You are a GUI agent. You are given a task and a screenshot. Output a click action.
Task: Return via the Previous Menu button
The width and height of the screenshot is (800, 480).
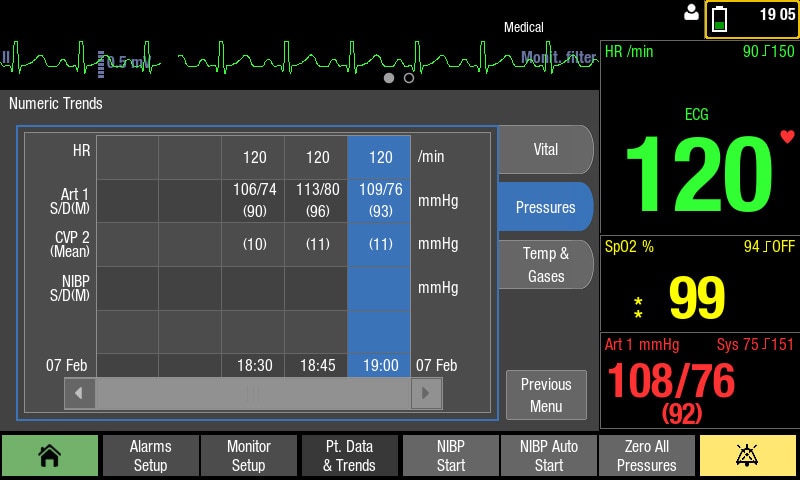coord(546,395)
